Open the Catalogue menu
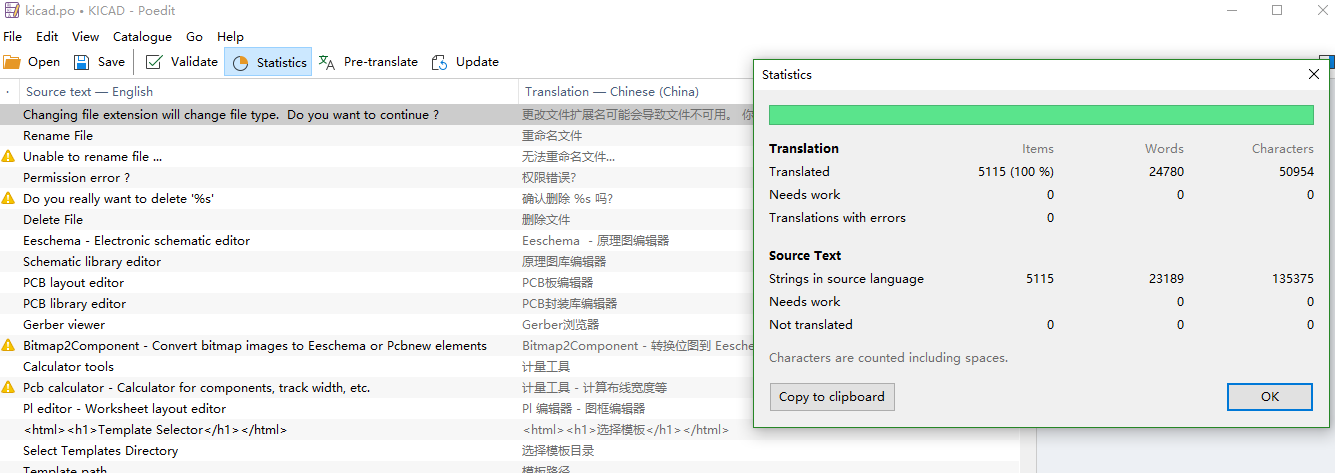 pyautogui.click(x=142, y=37)
